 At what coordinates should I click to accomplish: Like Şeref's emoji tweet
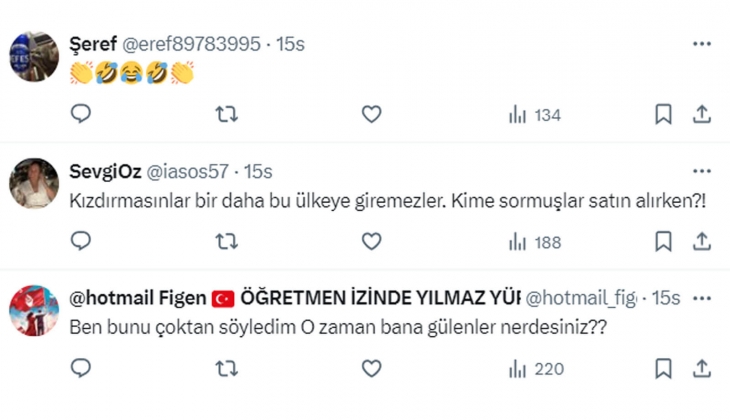pyautogui.click(x=371, y=115)
